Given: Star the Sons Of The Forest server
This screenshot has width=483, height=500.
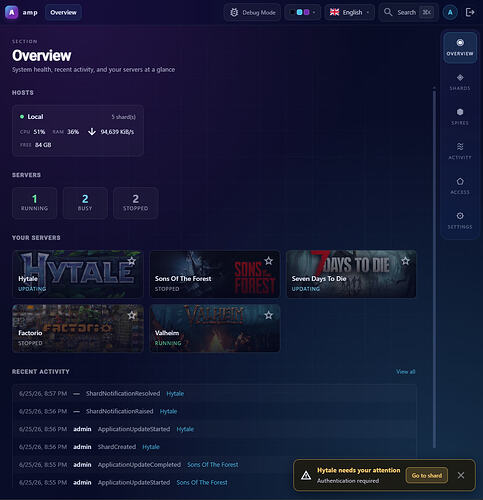Looking at the screenshot, I should [x=269, y=261].
